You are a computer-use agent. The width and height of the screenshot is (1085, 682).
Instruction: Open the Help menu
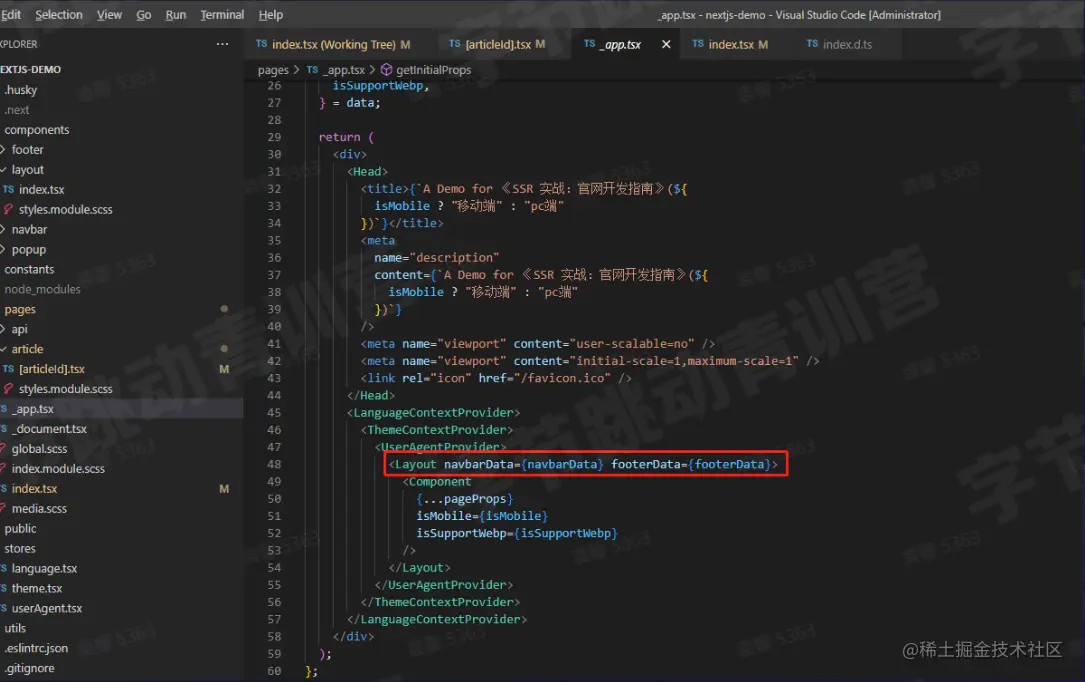pos(271,15)
